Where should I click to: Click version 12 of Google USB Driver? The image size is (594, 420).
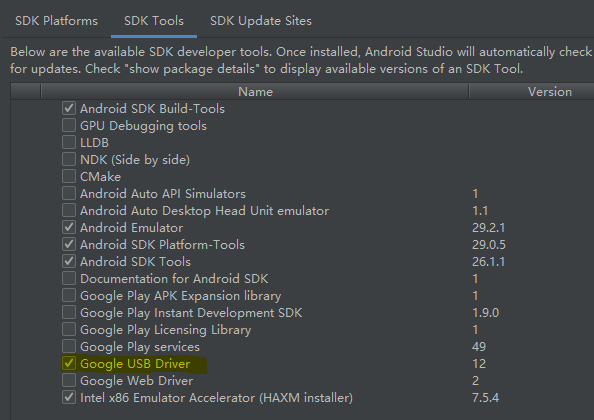click(479, 364)
